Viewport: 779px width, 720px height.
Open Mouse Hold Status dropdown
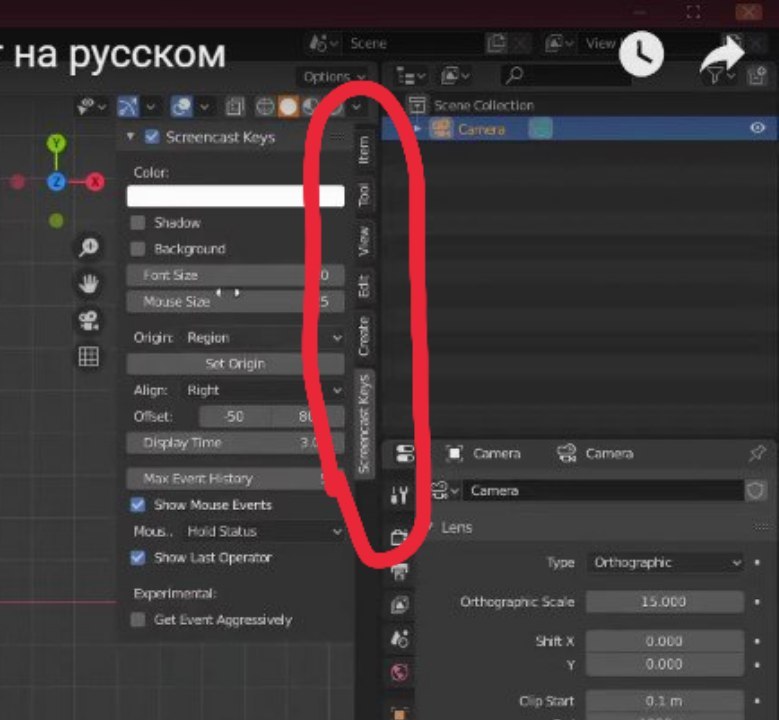[x=263, y=532]
